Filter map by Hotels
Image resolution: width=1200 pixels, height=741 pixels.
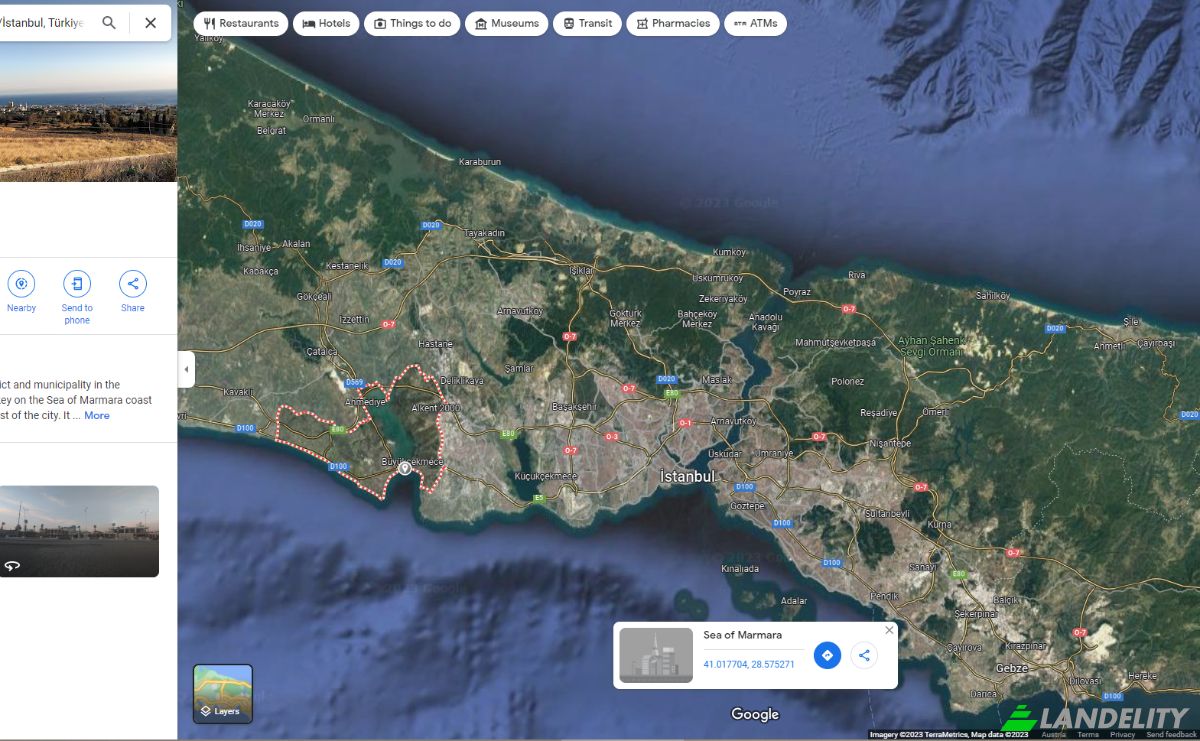[x=326, y=23]
